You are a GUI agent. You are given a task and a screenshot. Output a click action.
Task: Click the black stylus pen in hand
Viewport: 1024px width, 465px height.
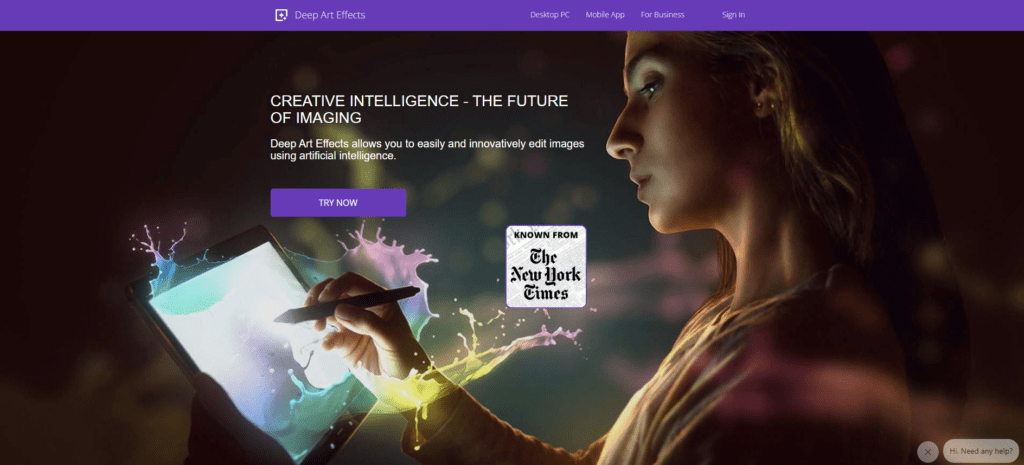click(x=347, y=305)
